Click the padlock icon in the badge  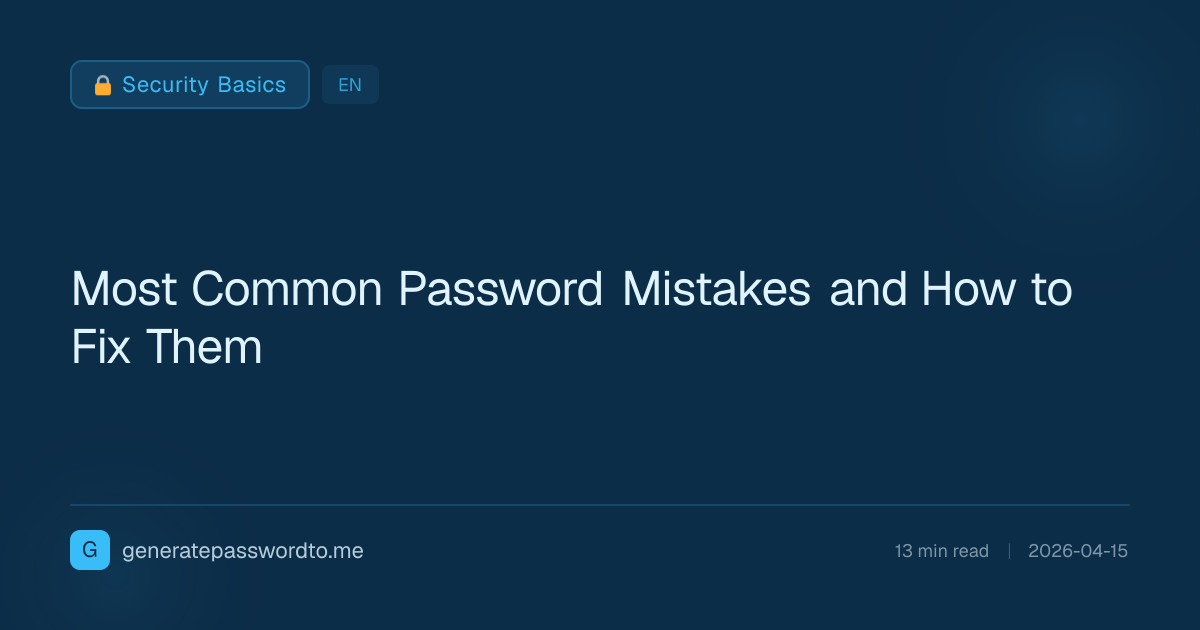coord(102,86)
